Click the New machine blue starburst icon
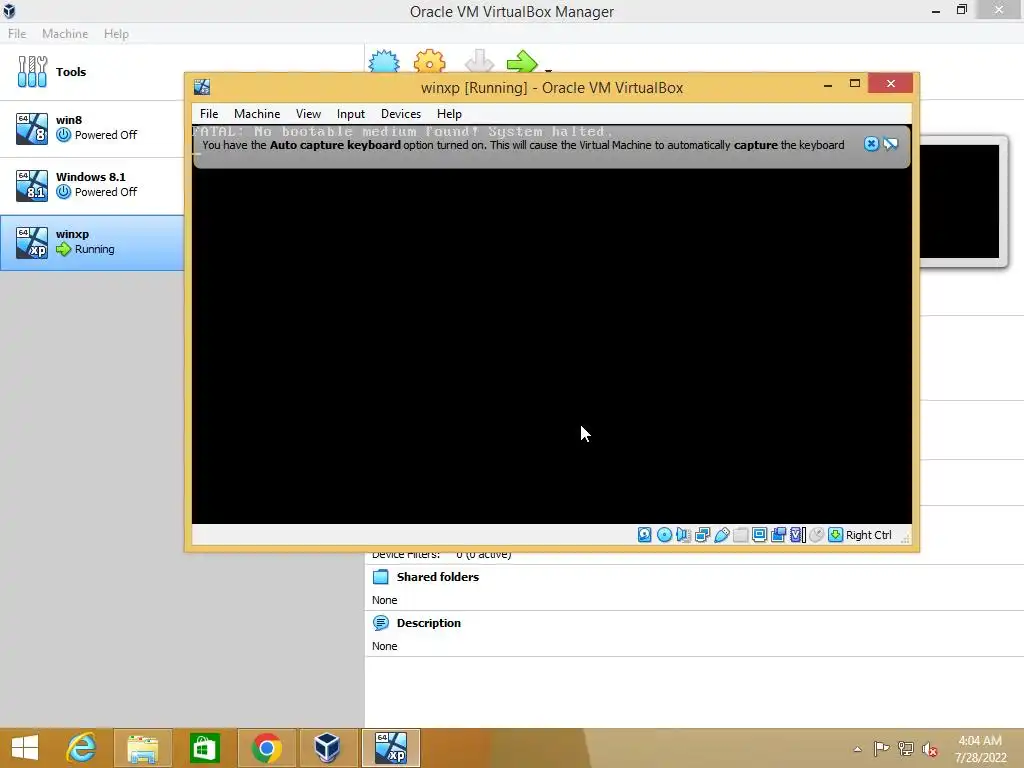The image size is (1024, 768). coord(384,61)
